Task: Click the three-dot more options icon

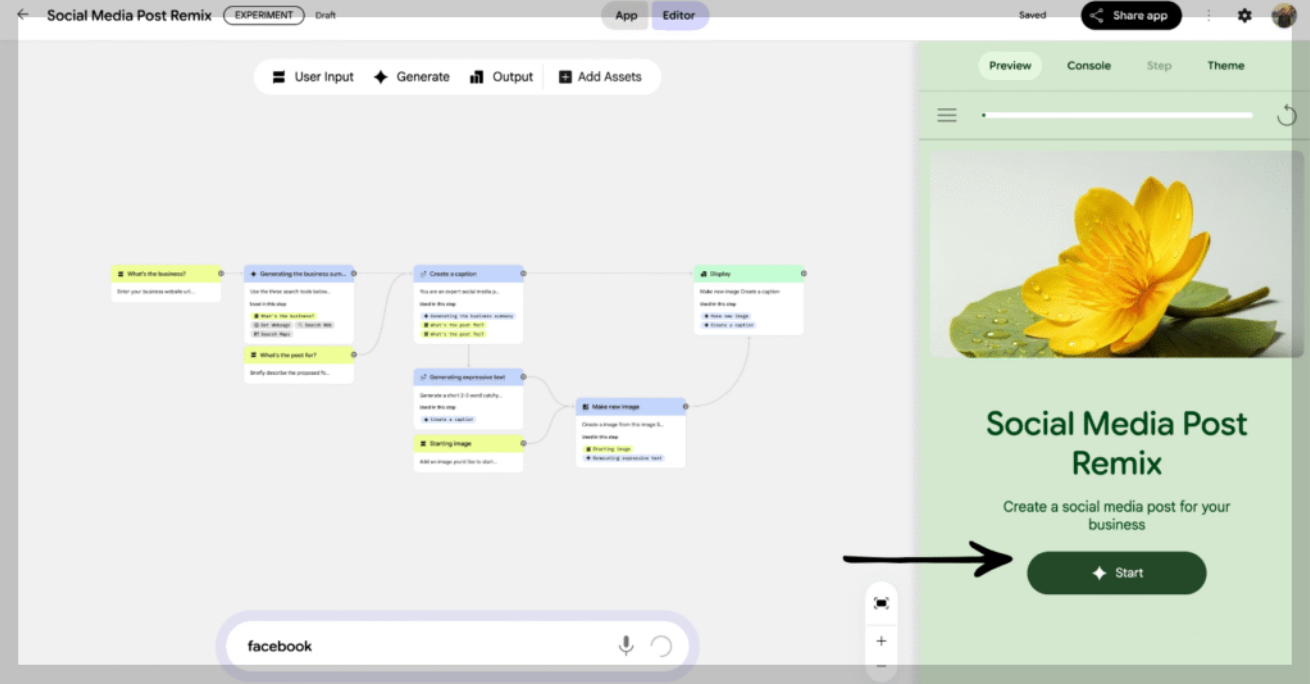Action: (x=1209, y=16)
